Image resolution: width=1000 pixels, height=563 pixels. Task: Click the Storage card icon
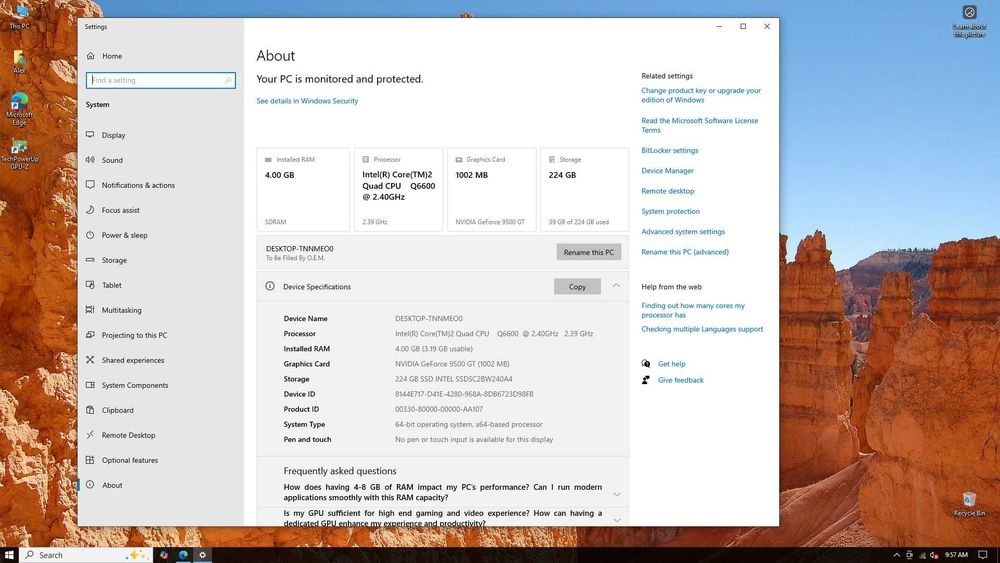coord(552,159)
